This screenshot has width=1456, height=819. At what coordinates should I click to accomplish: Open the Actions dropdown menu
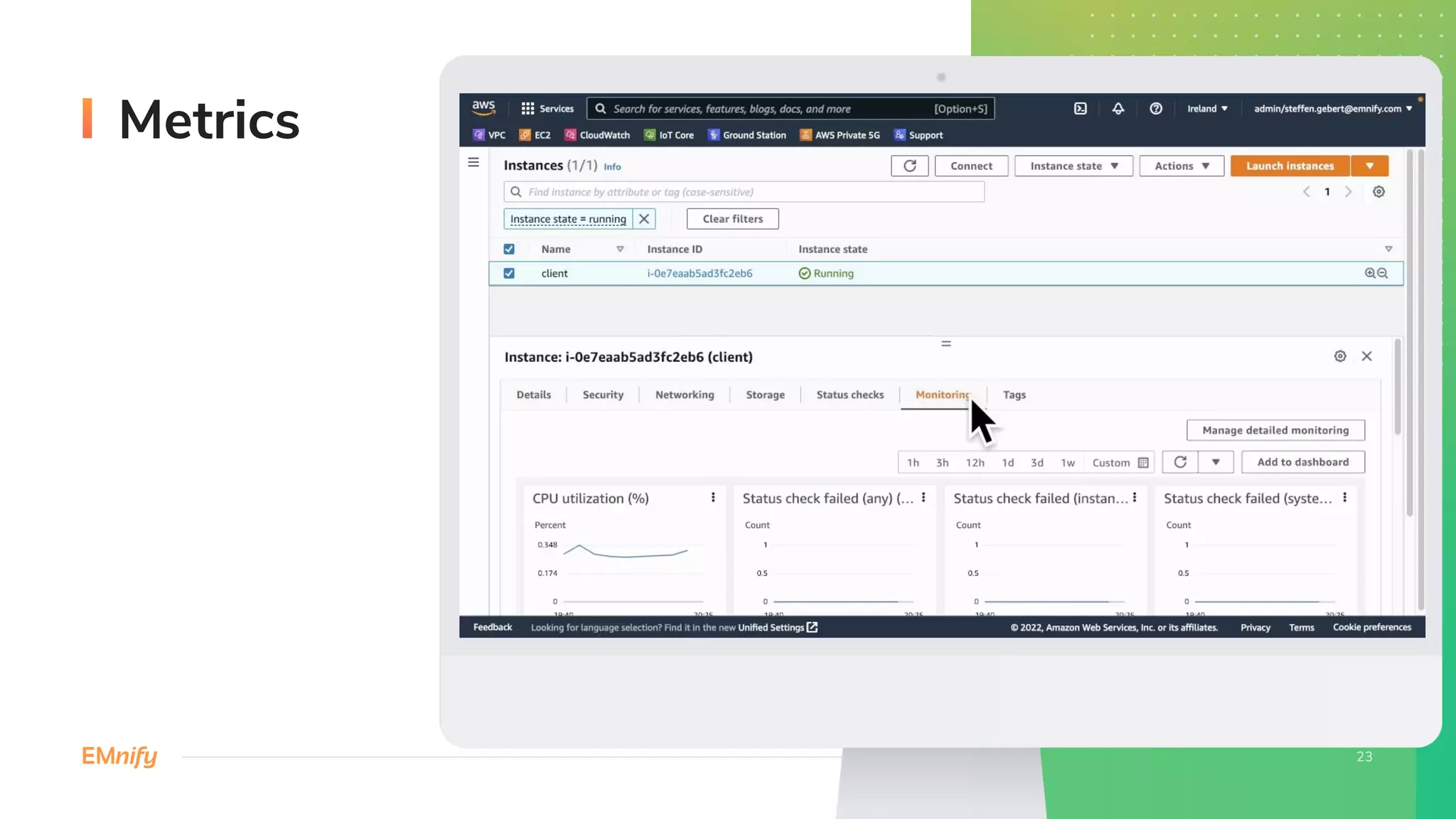(x=1181, y=166)
